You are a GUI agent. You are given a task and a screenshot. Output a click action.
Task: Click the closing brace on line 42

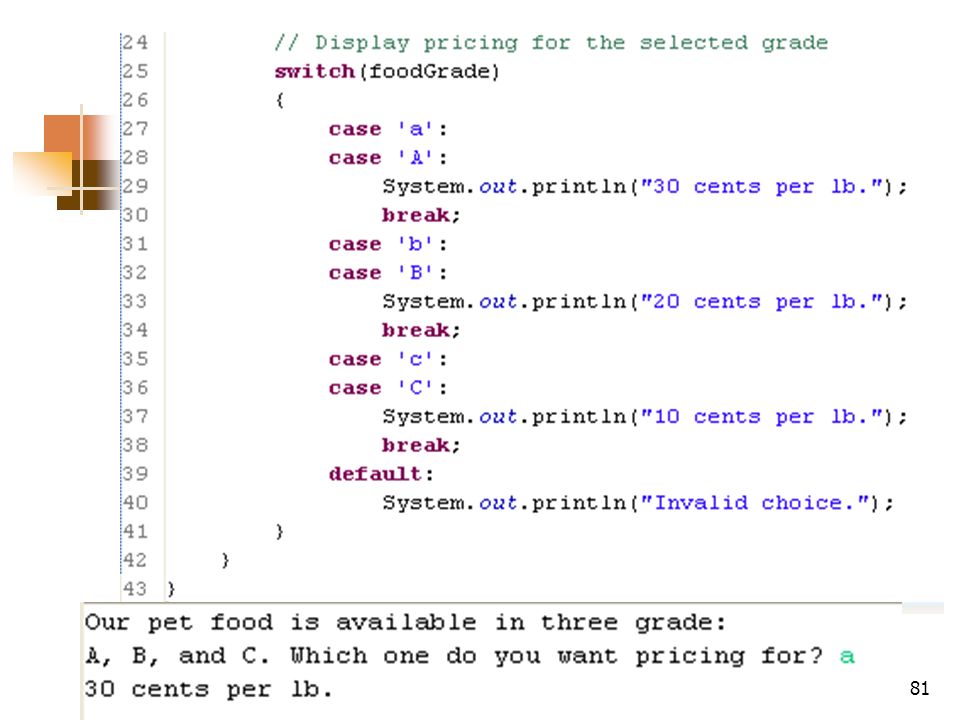225,560
